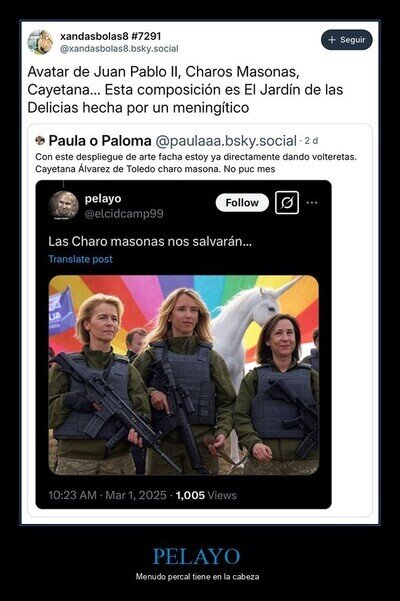
Task: Click the 1,005 Views counter
Action: click(x=206, y=495)
